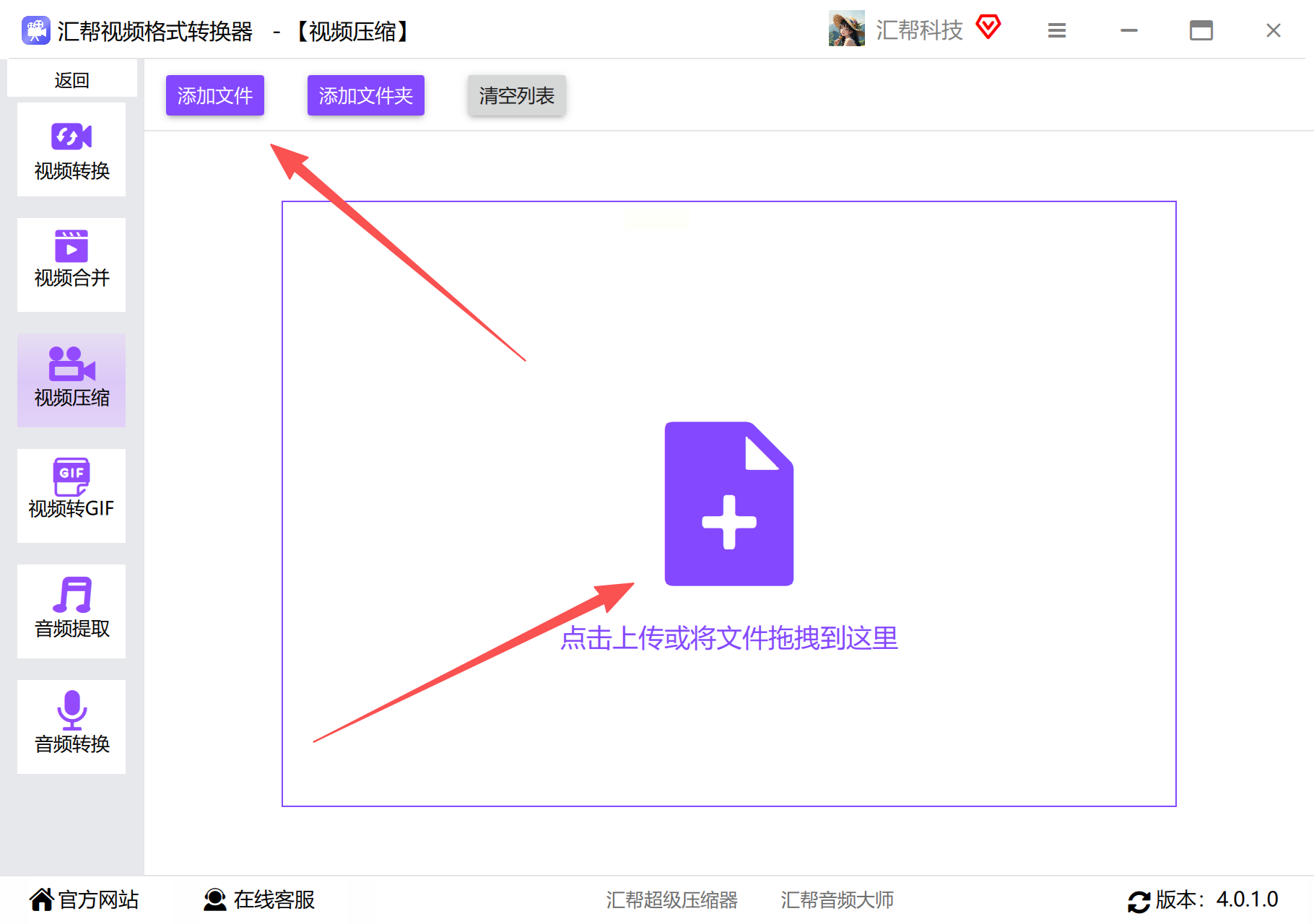This screenshot has height=924, width=1314.
Task: Contact 在线客服 online support
Action: tap(259, 899)
